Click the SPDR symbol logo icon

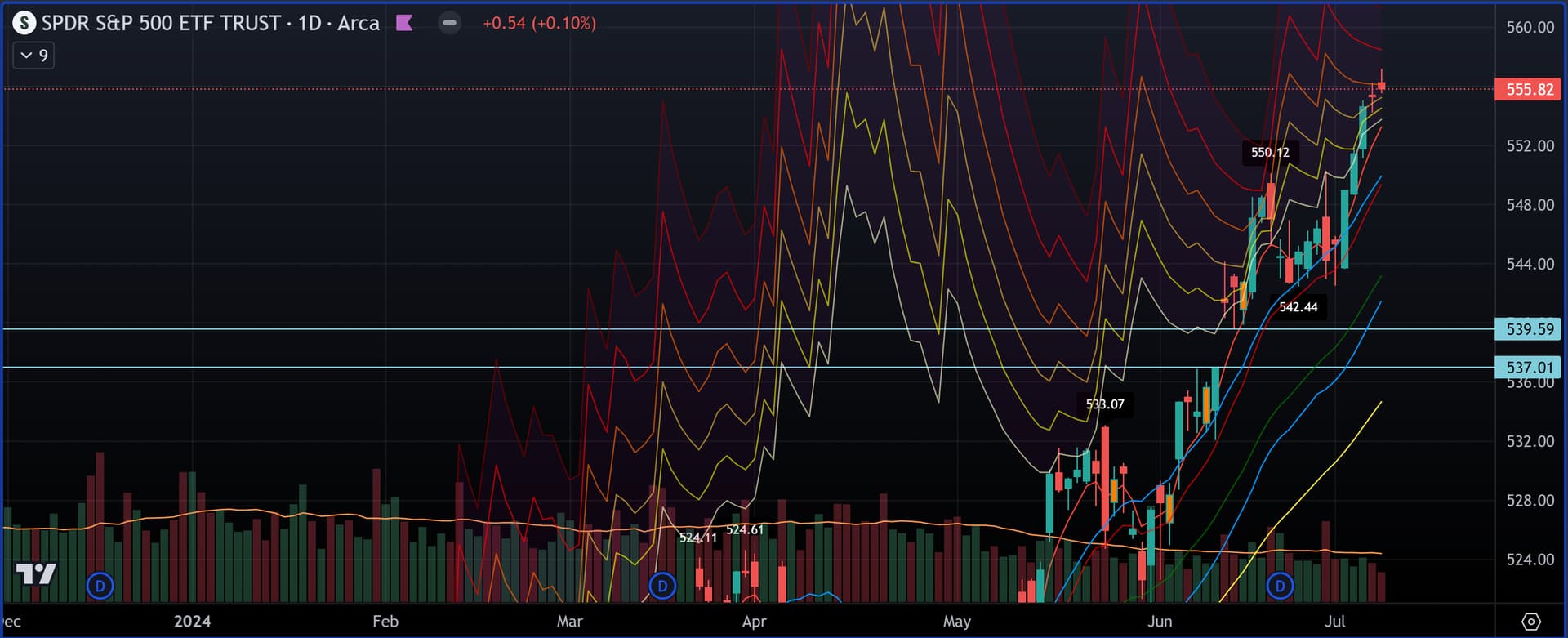click(x=24, y=23)
